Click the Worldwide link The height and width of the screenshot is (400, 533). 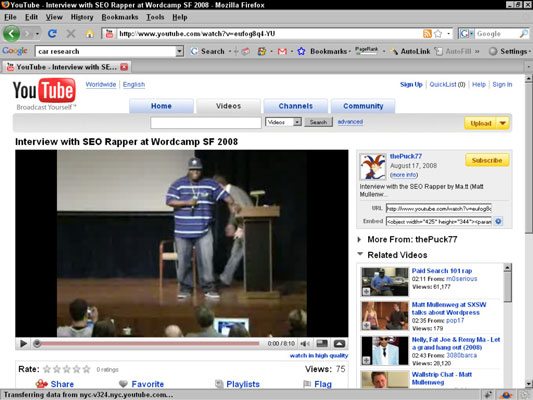(x=101, y=84)
